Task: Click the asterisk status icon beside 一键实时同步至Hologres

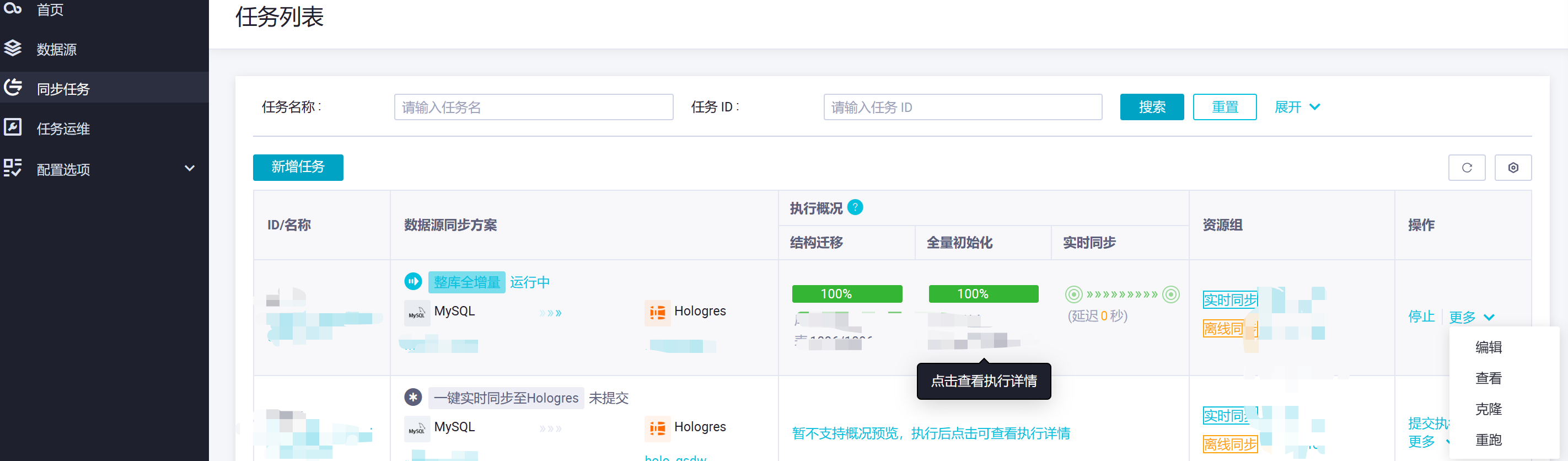Action: coord(413,397)
